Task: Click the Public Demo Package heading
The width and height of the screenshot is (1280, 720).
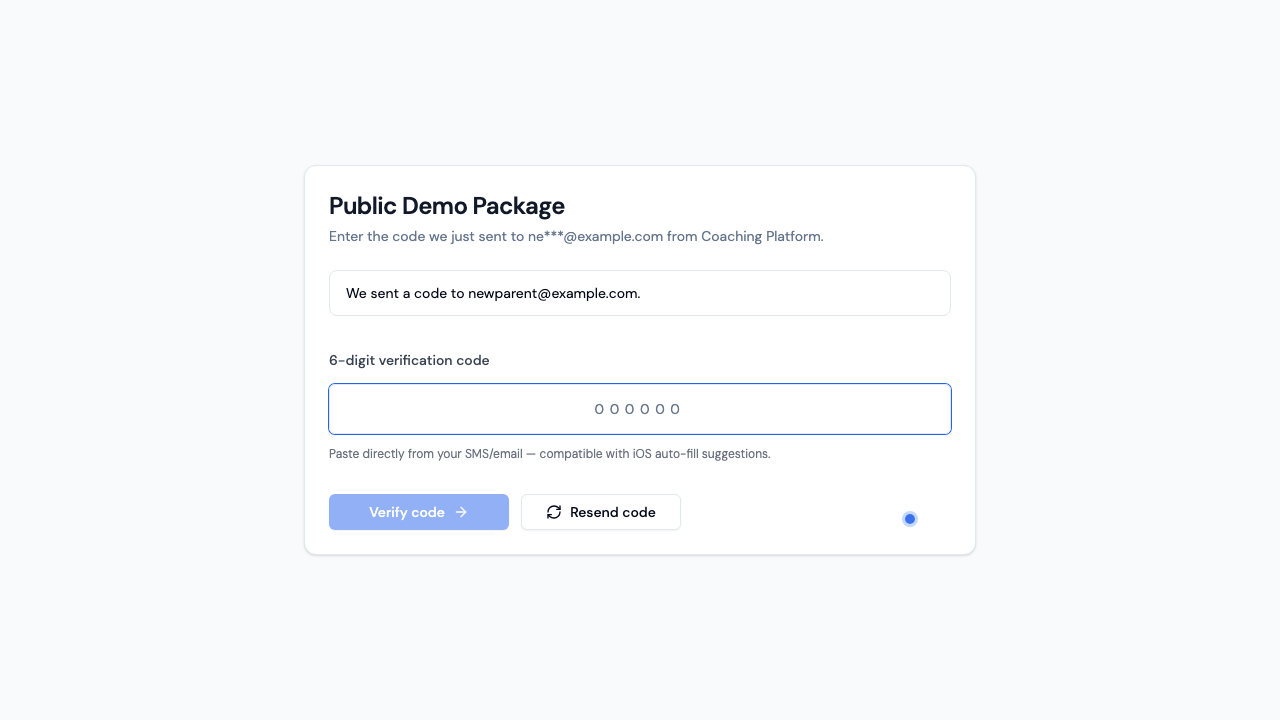Action: [x=446, y=206]
